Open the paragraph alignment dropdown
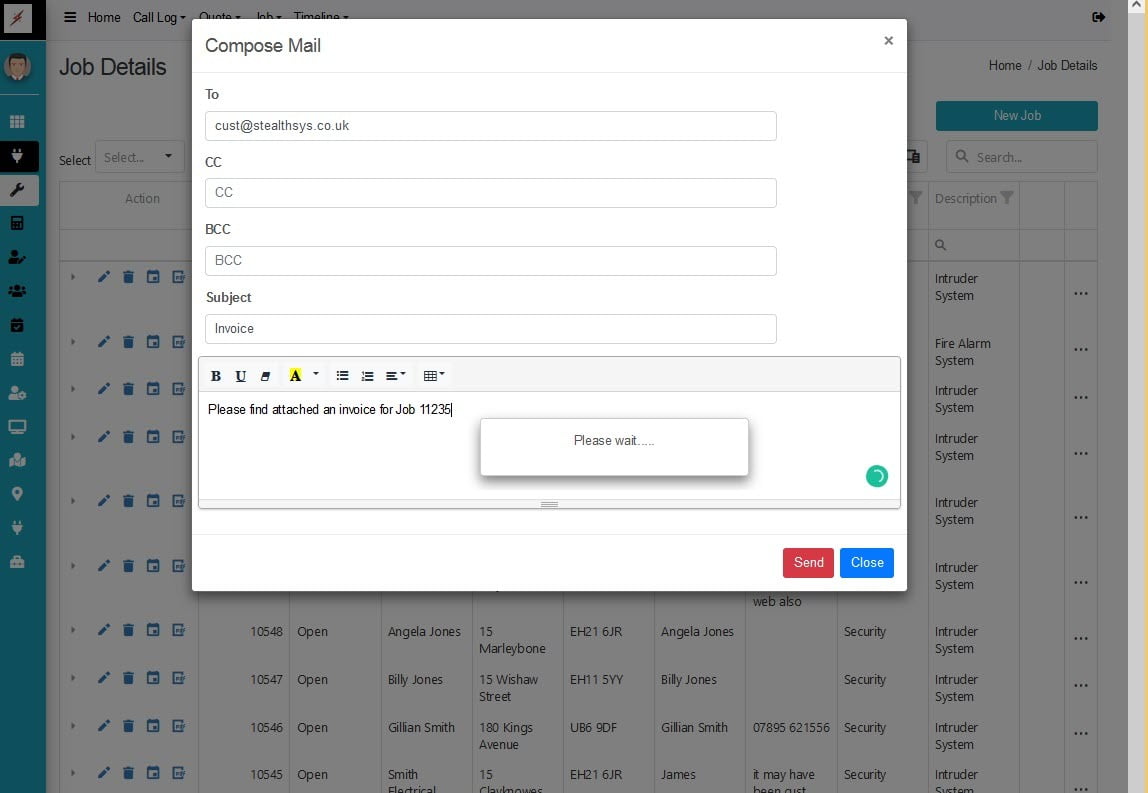1148x793 pixels. point(396,376)
